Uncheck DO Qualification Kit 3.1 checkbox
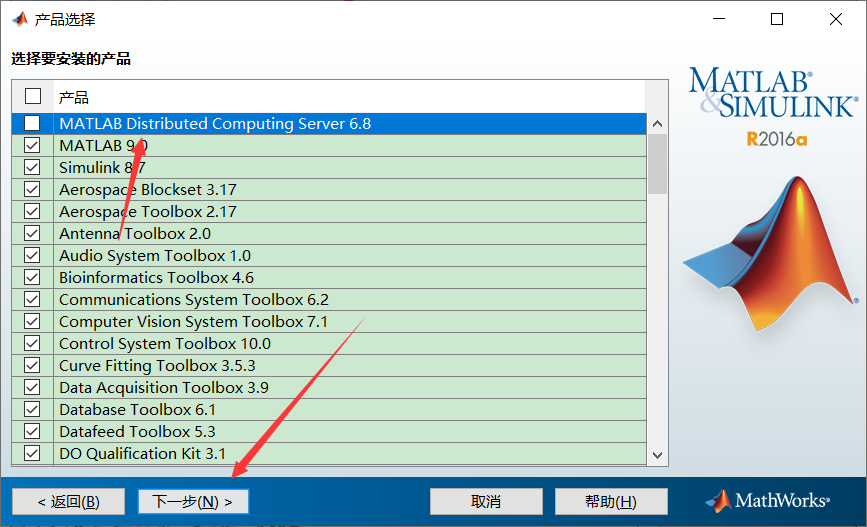 pos(32,453)
